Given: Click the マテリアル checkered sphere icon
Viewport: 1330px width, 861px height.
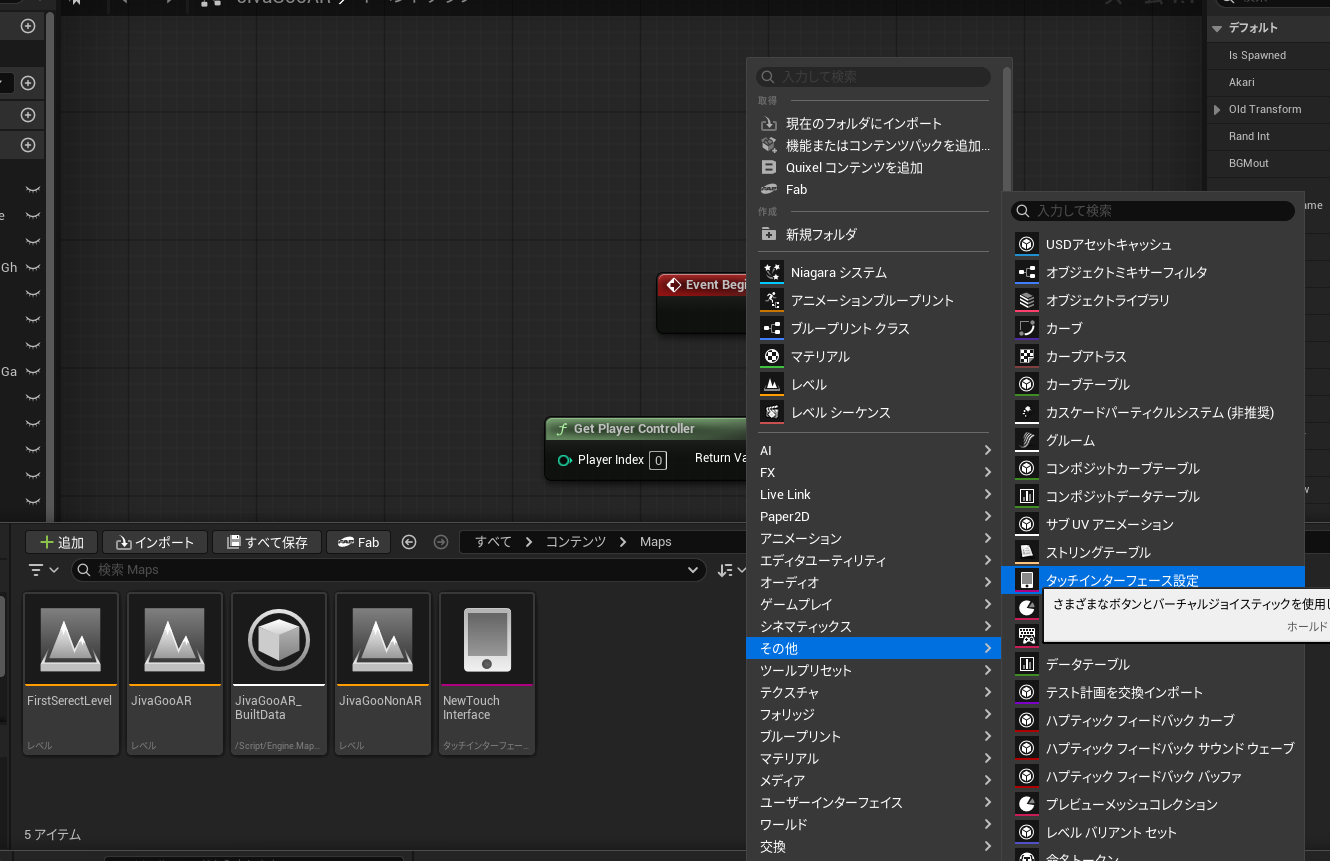Looking at the screenshot, I should 771,356.
